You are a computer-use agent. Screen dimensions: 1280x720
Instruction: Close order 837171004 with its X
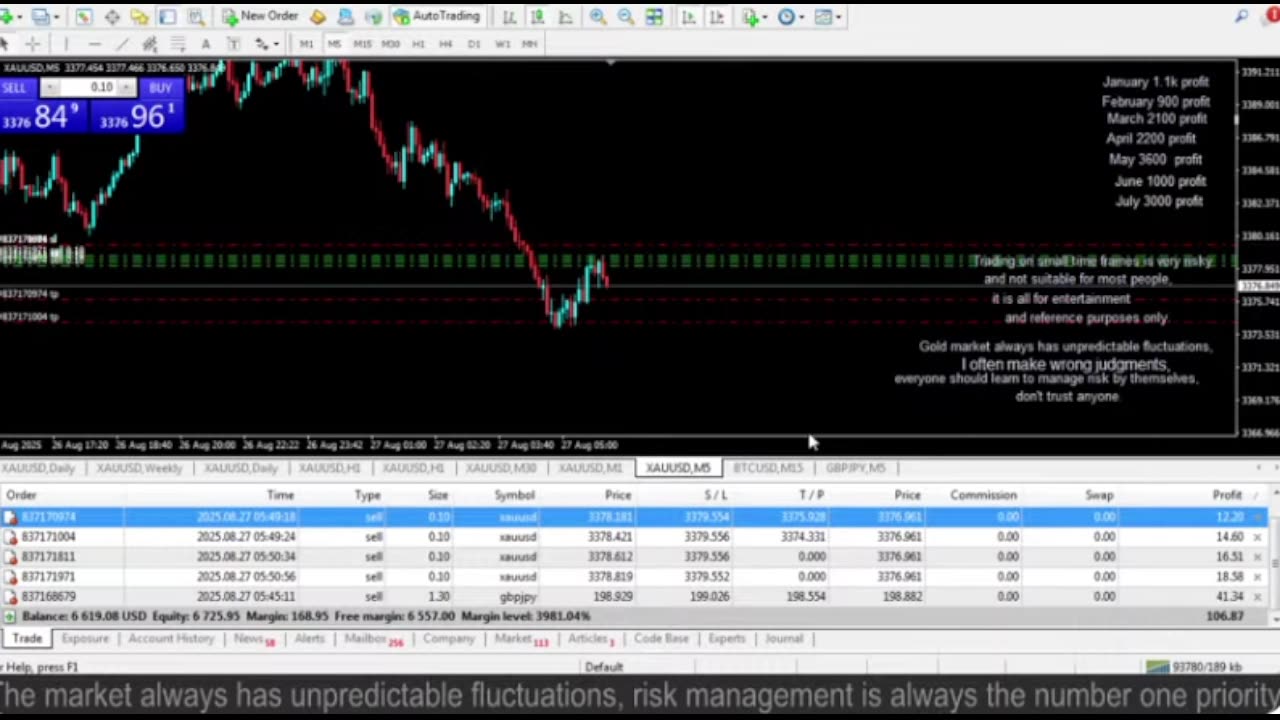pos(1257,537)
